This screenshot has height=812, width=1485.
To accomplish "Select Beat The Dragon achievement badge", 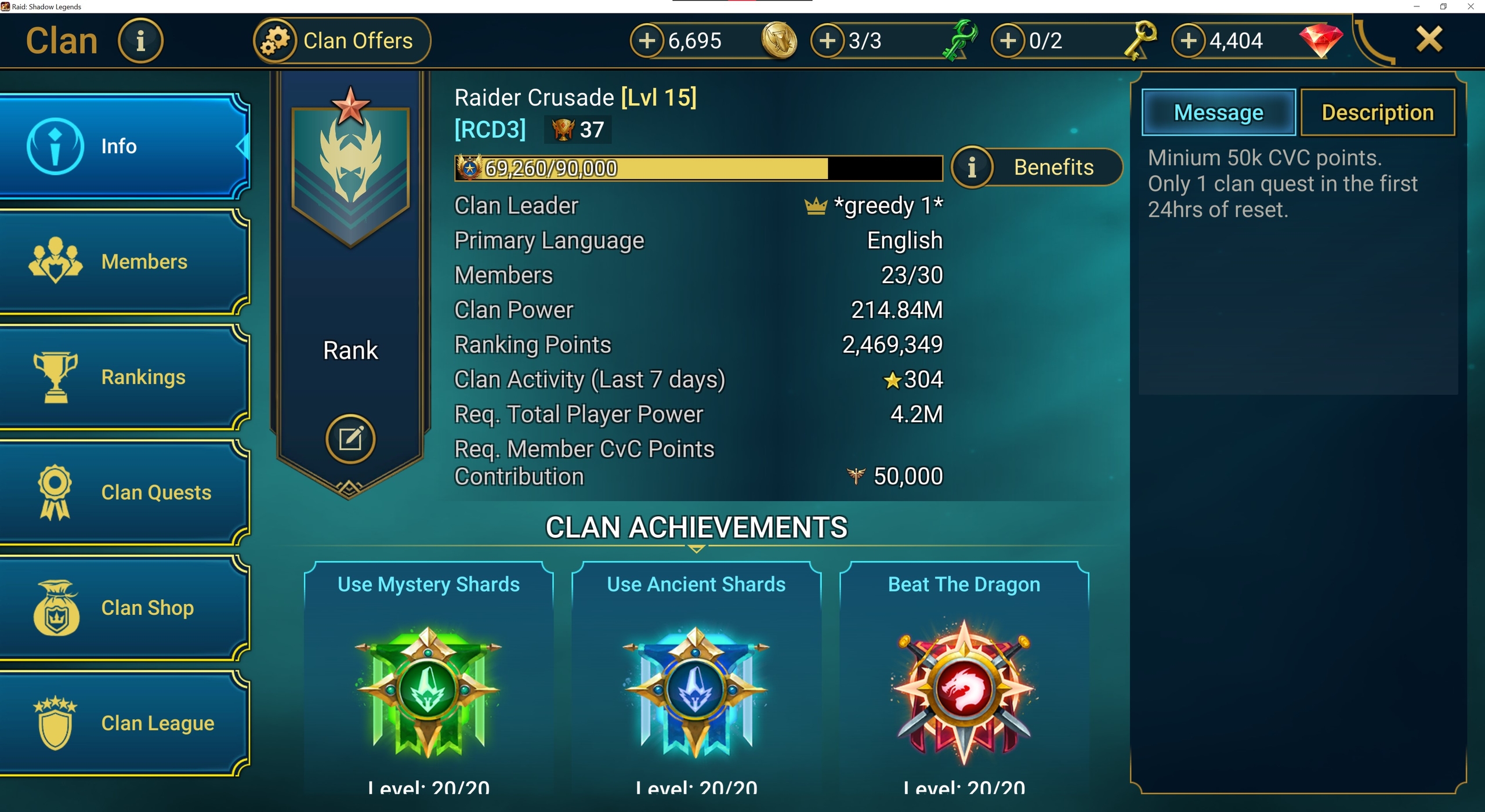I will click(964, 691).
